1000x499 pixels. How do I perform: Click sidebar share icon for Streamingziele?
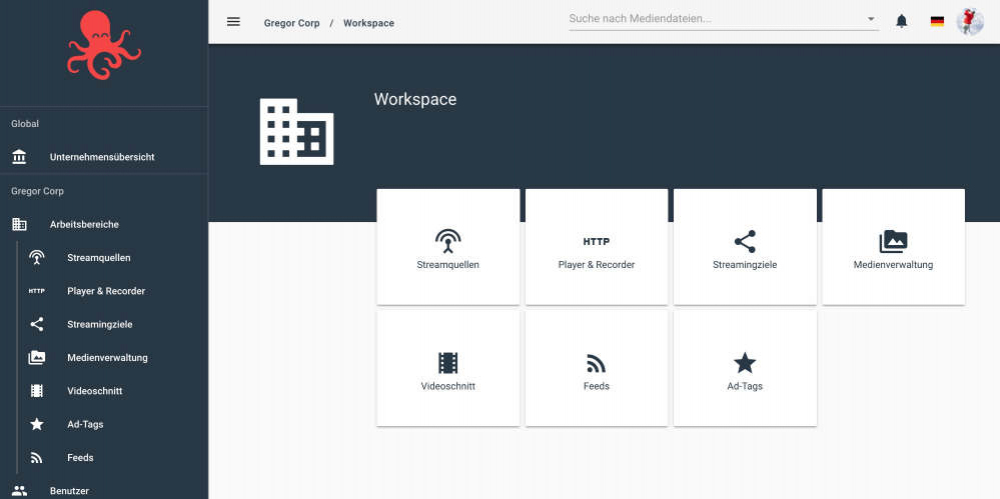[37, 324]
